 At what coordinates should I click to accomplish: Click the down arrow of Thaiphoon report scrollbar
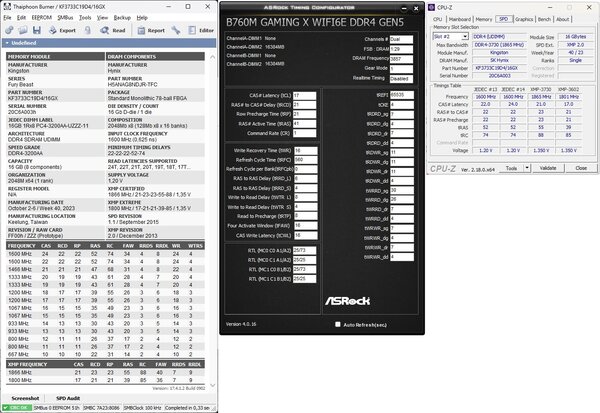(212, 385)
